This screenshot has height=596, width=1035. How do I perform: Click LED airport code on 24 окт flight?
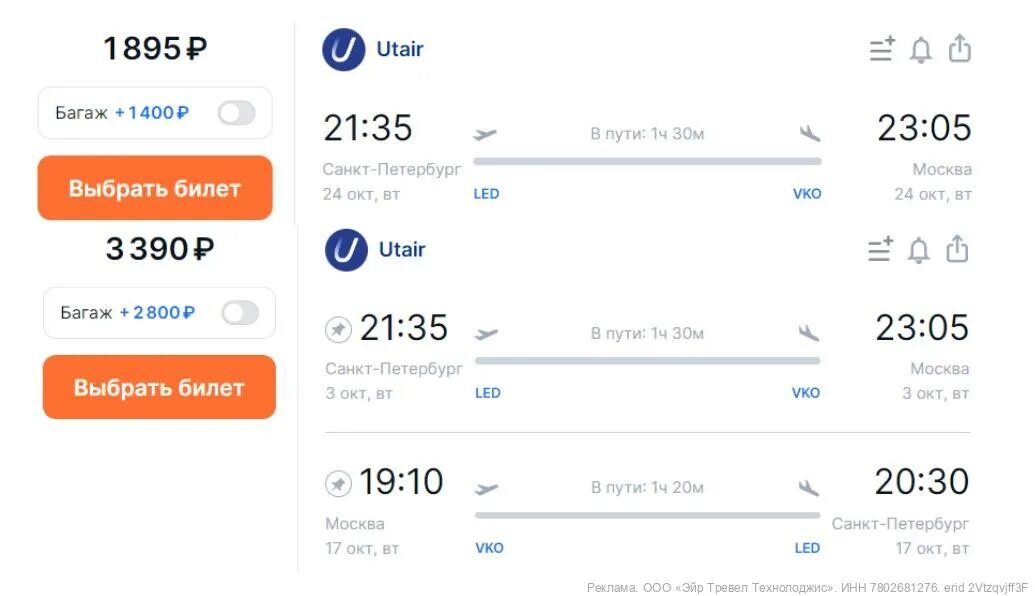pyautogui.click(x=486, y=194)
